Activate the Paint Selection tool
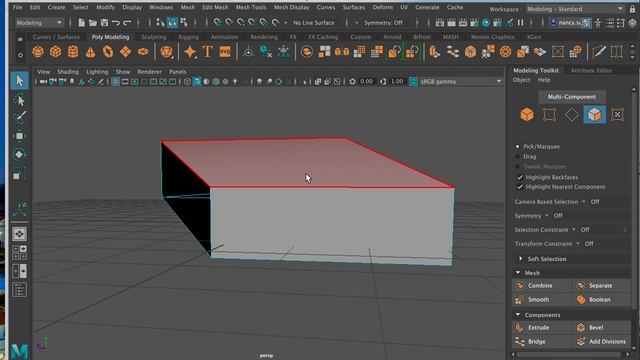The width and height of the screenshot is (640, 360). pyautogui.click(x=19, y=118)
